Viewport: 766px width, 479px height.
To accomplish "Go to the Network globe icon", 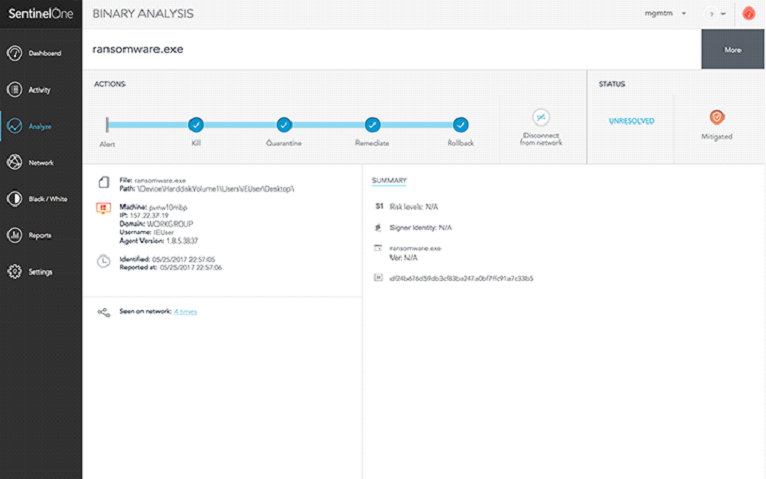I will (x=15, y=162).
